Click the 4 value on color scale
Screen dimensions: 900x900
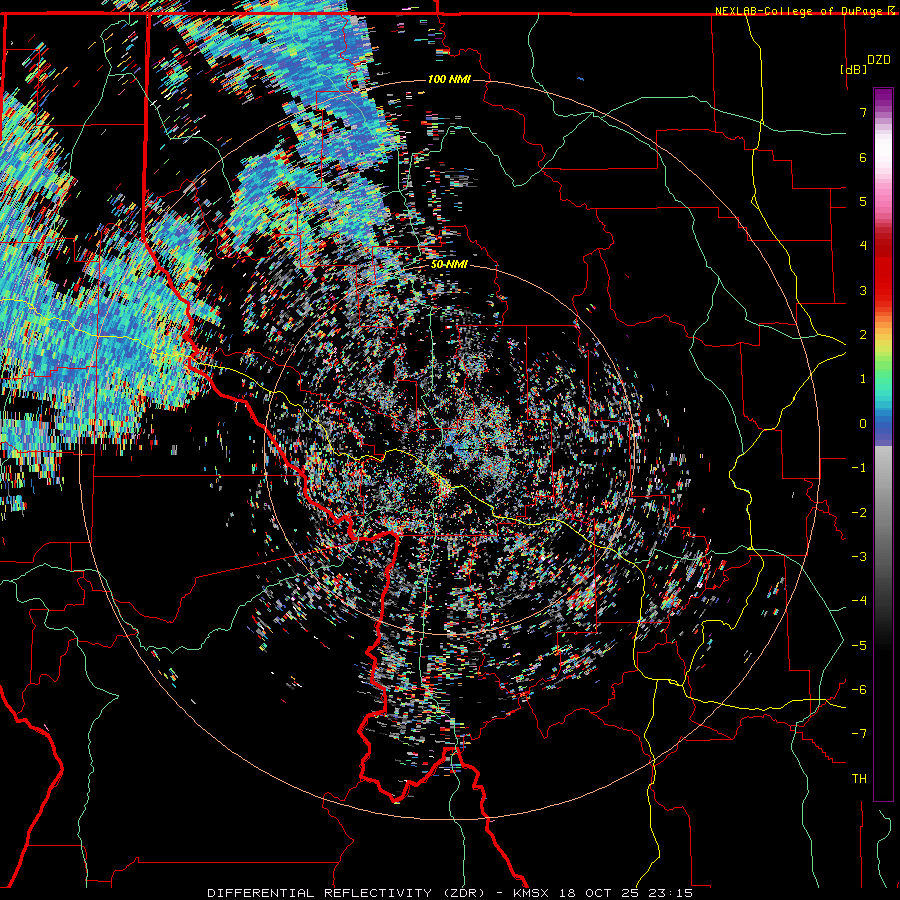pyautogui.click(x=863, y=246)
